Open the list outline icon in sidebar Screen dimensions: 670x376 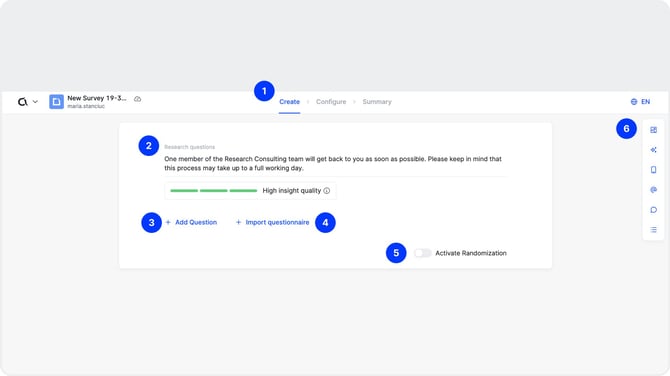(653, 230)
